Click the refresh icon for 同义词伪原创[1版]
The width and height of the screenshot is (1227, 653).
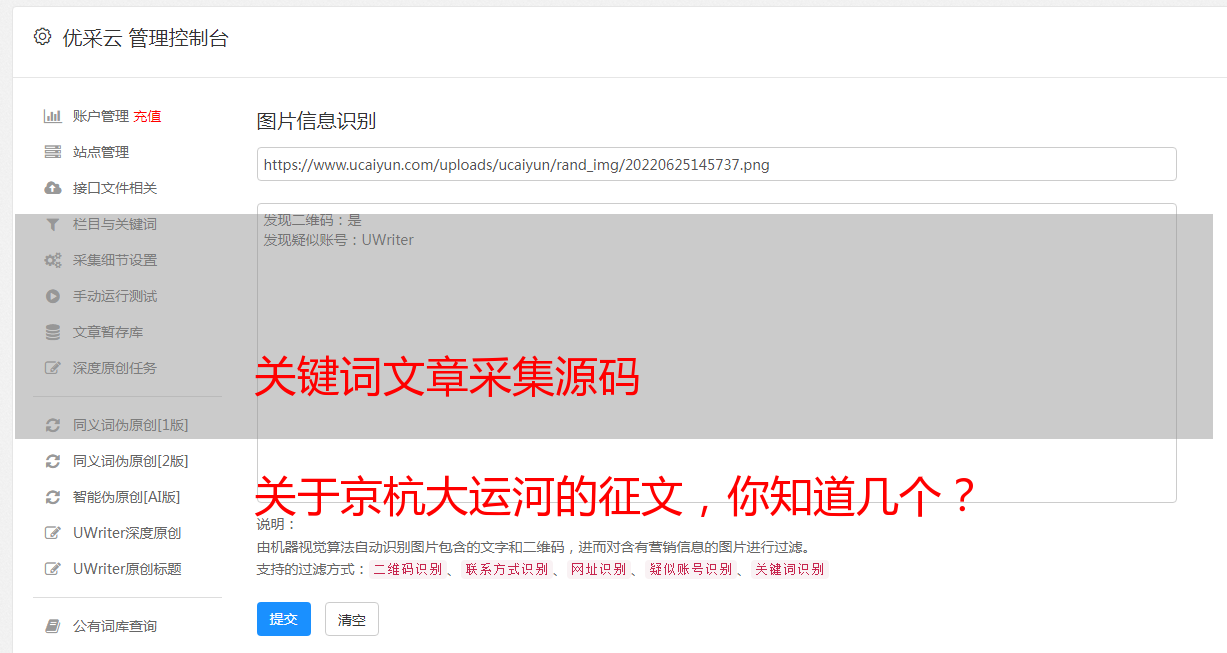pyautogui.click(x=53, y=425)
